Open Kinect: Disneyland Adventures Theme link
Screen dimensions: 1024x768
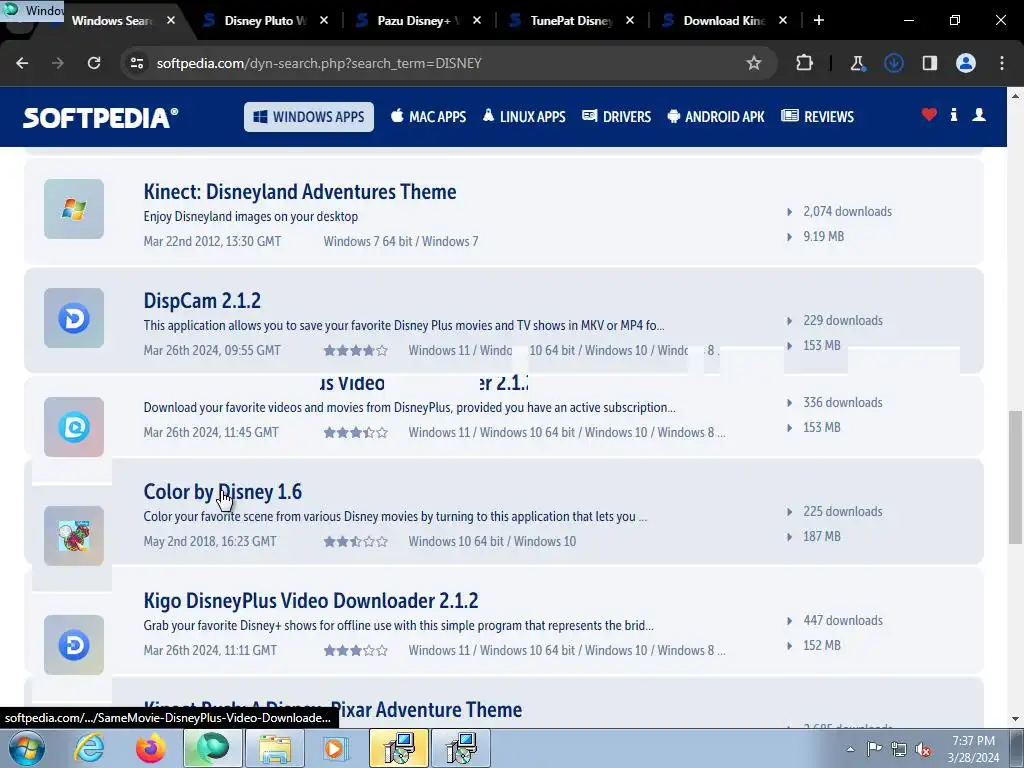[x=300, y=192]
